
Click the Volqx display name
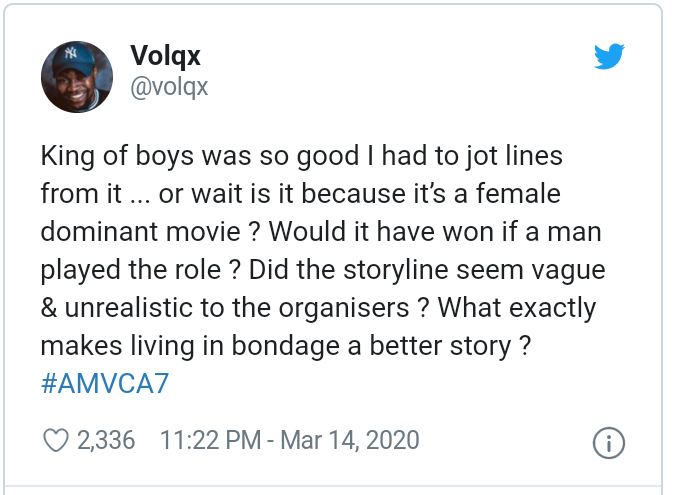pos(166,56)
